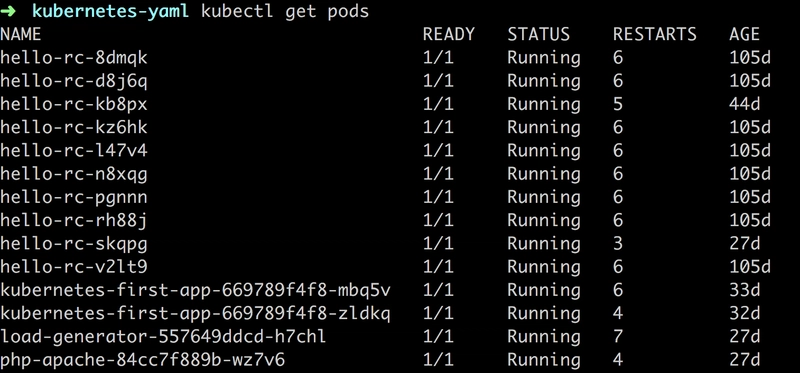
Task: Click the NAME column header
Action: tap(20, 34)
